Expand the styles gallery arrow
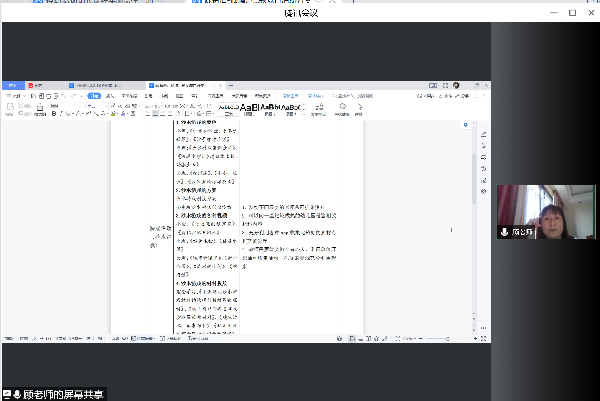The image size is (600, 401). [x=303, y=114]
